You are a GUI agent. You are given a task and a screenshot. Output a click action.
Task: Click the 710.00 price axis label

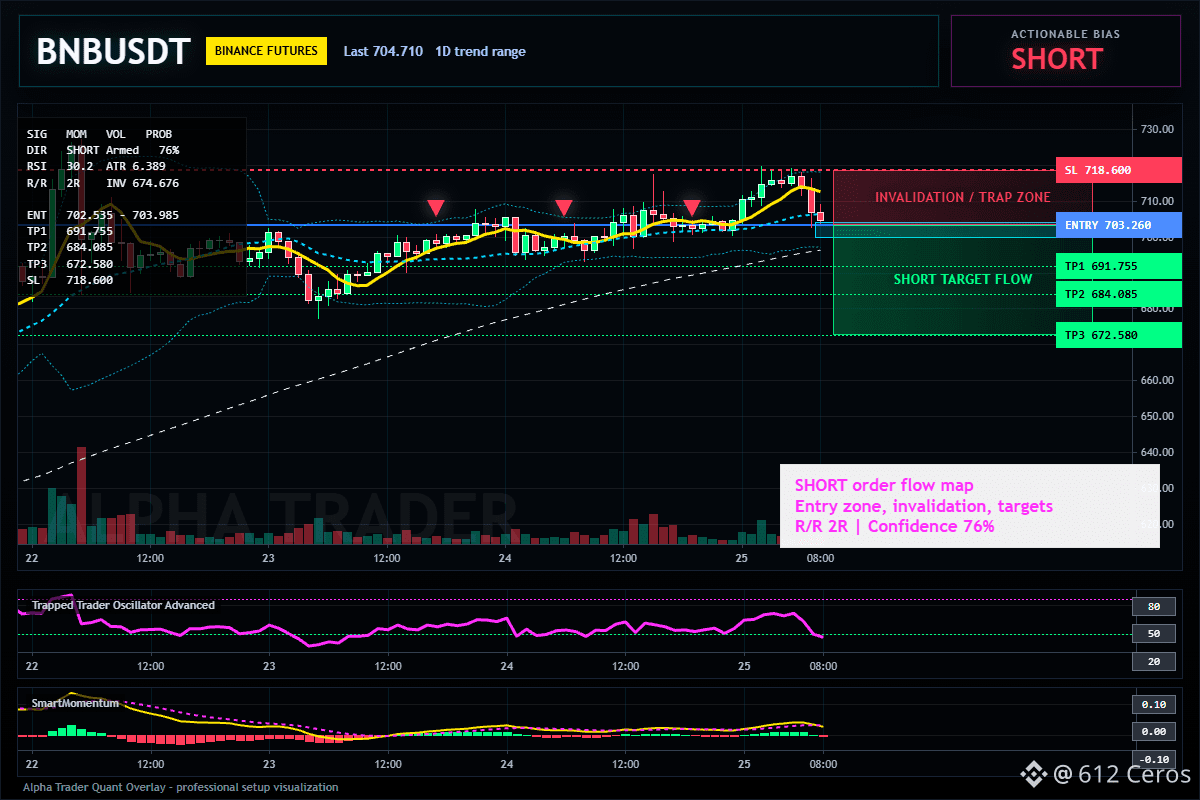pos(1156,201)
